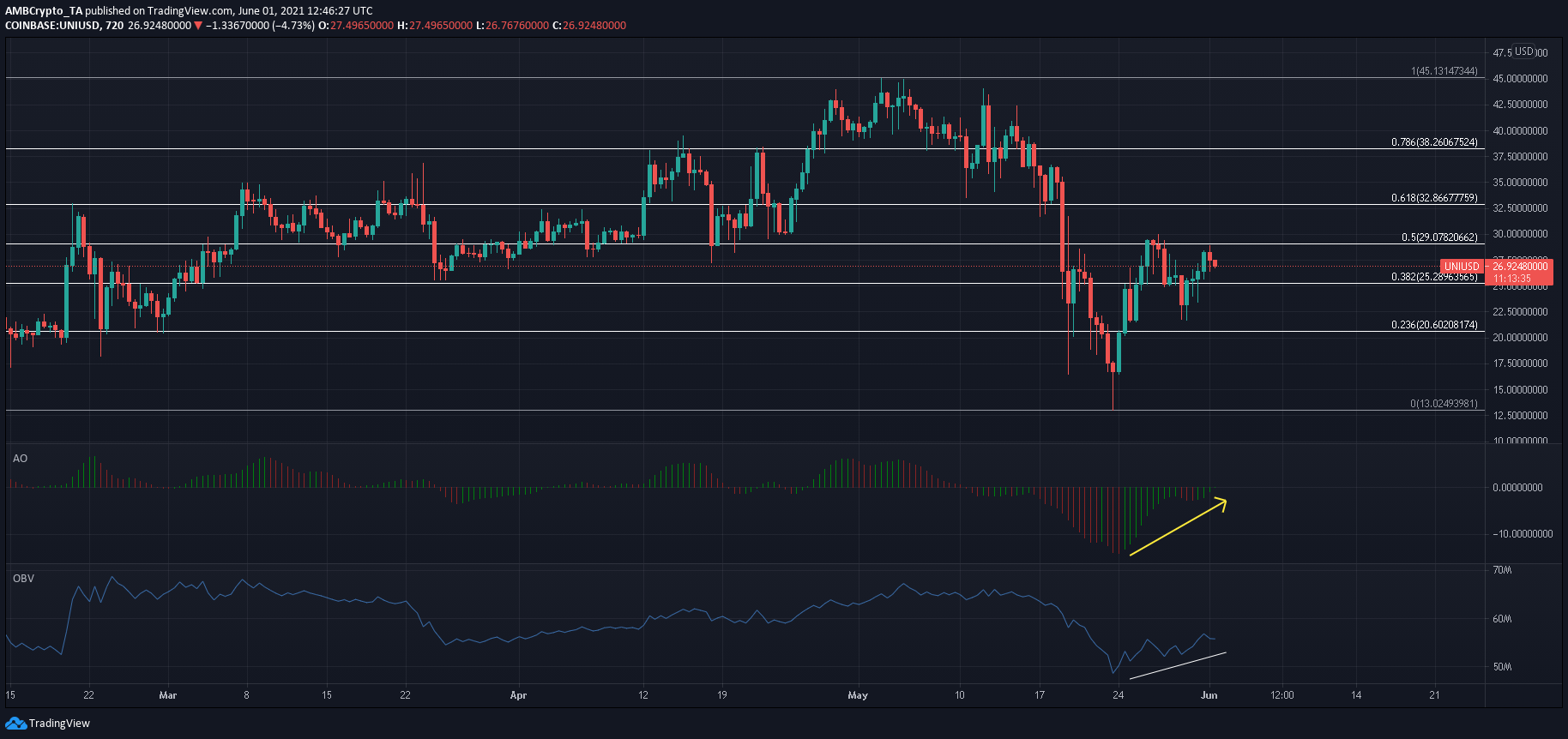1568x739 pixels.
Task: Click 42.50000000 on the price axis
Action: [1520, 105]
